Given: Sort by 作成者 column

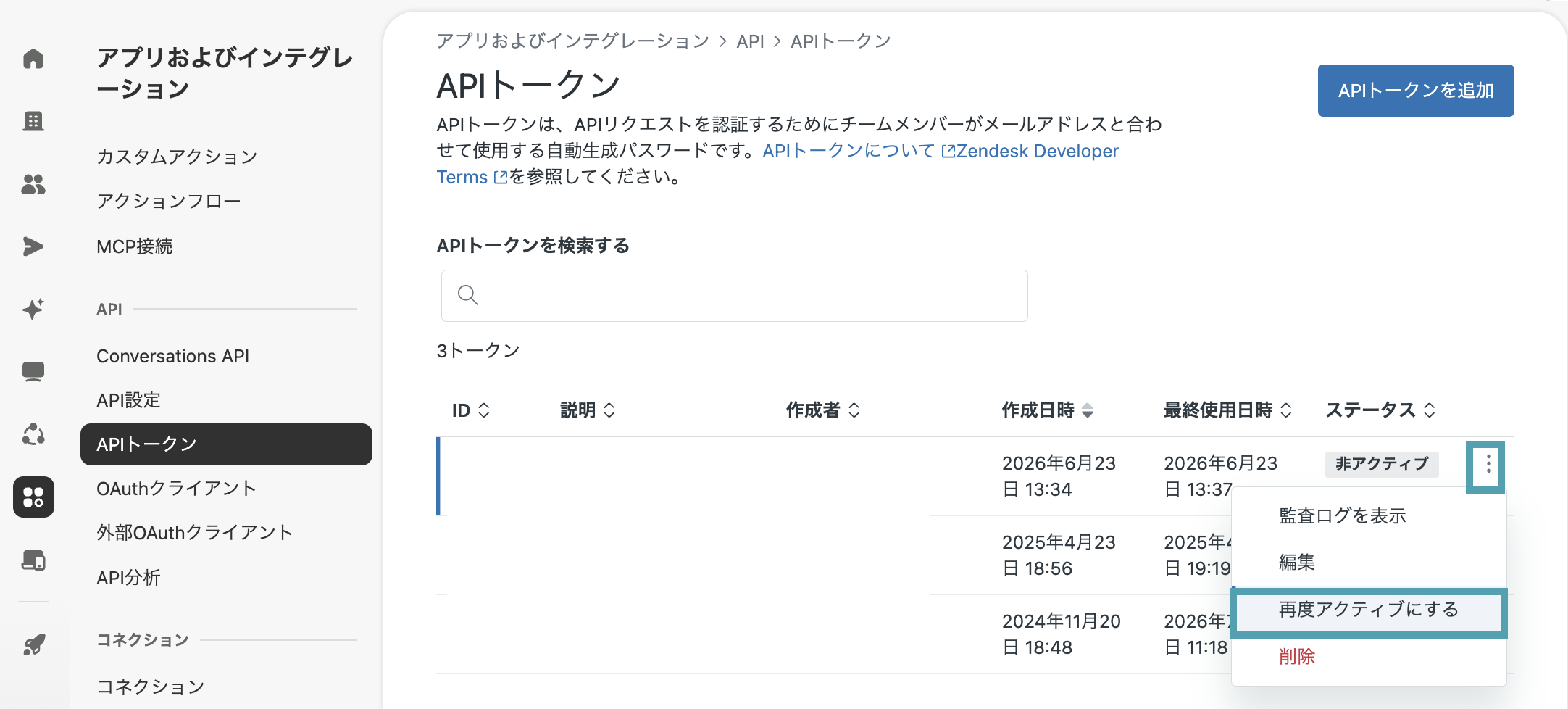Looking at the screenshot, I should (x=823, y=410).
